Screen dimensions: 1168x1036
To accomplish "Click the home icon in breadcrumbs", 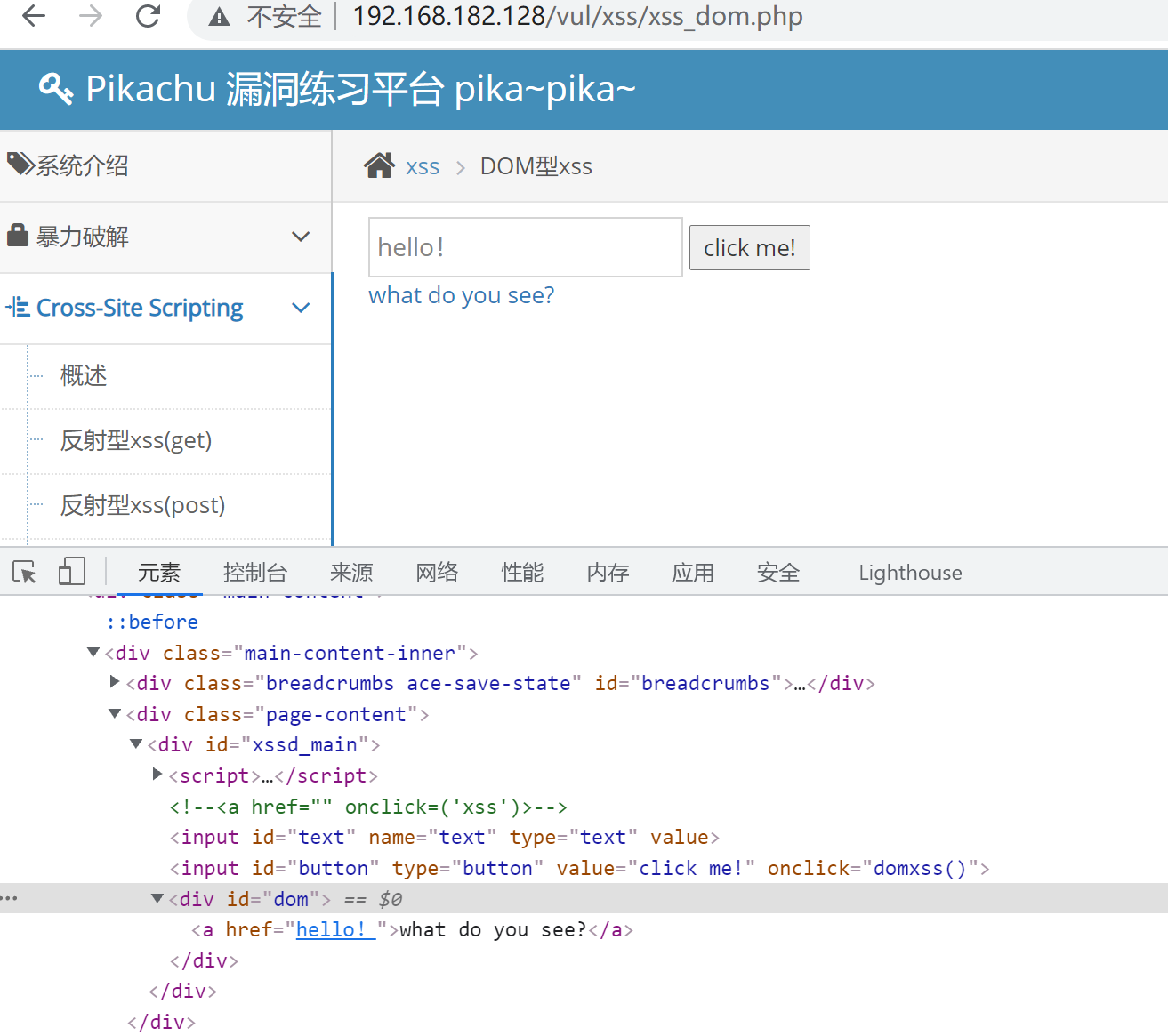I will [379, 165].
